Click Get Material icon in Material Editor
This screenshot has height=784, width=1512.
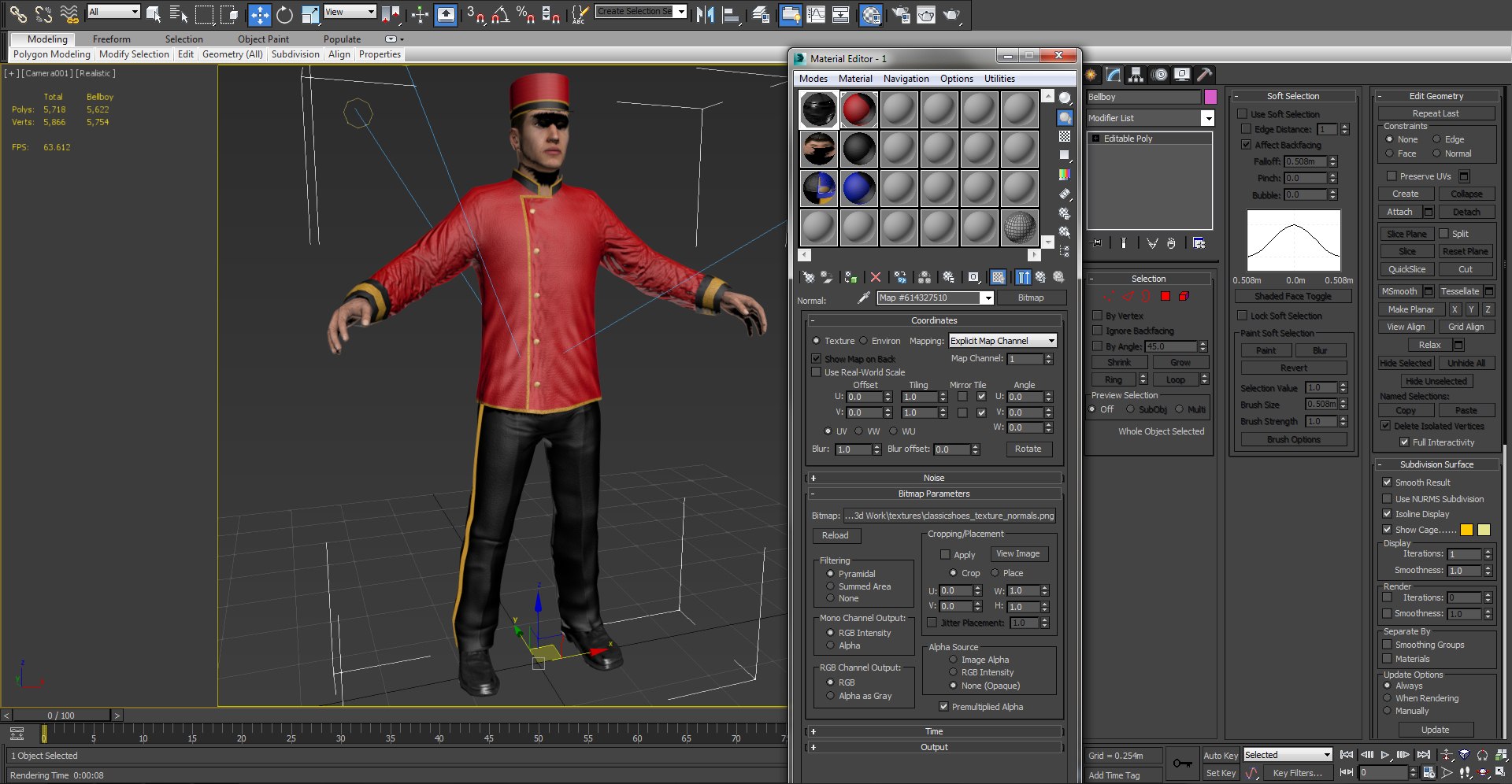click(x=808, y=277)
